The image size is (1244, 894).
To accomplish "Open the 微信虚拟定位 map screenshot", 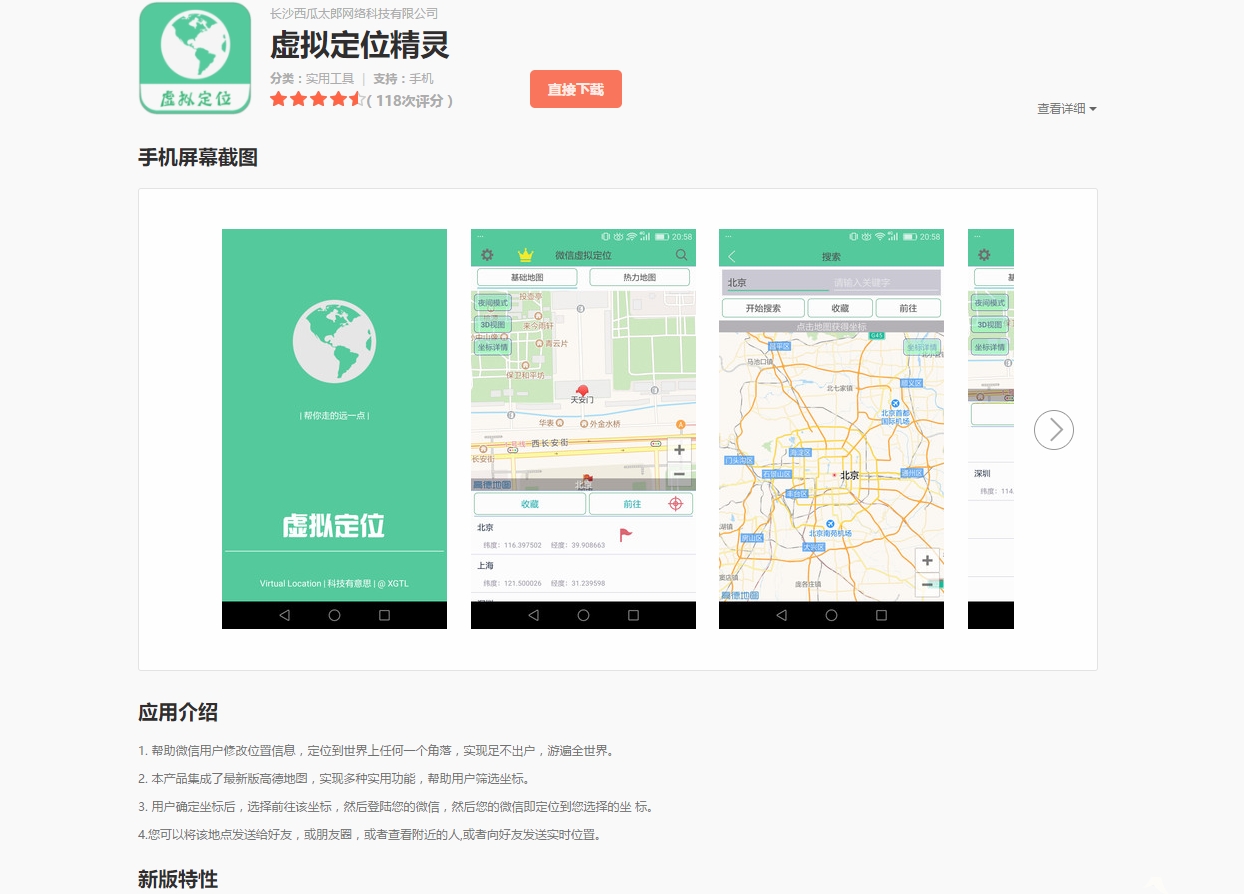I will click(x=583, y=429).
